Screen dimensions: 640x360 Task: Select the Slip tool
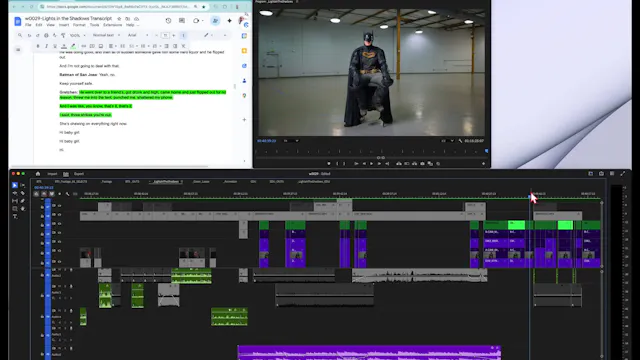coord(15,201)
